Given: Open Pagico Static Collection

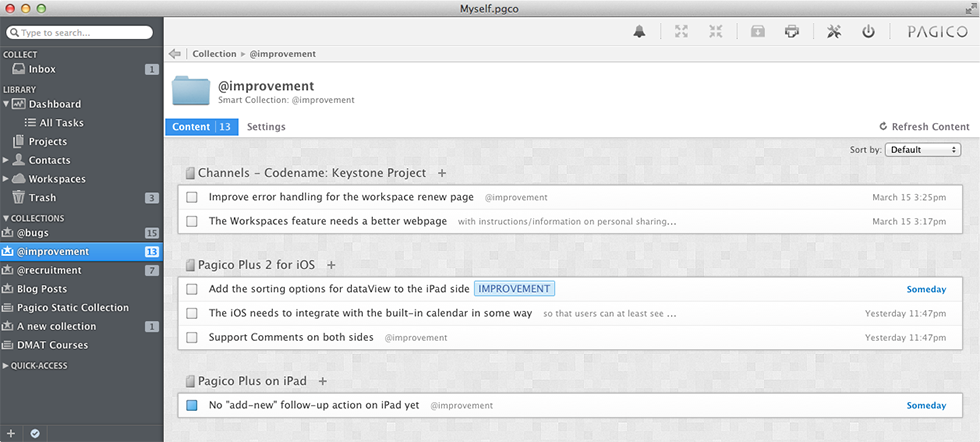Looking at the screenshot, I should [81, 308].
